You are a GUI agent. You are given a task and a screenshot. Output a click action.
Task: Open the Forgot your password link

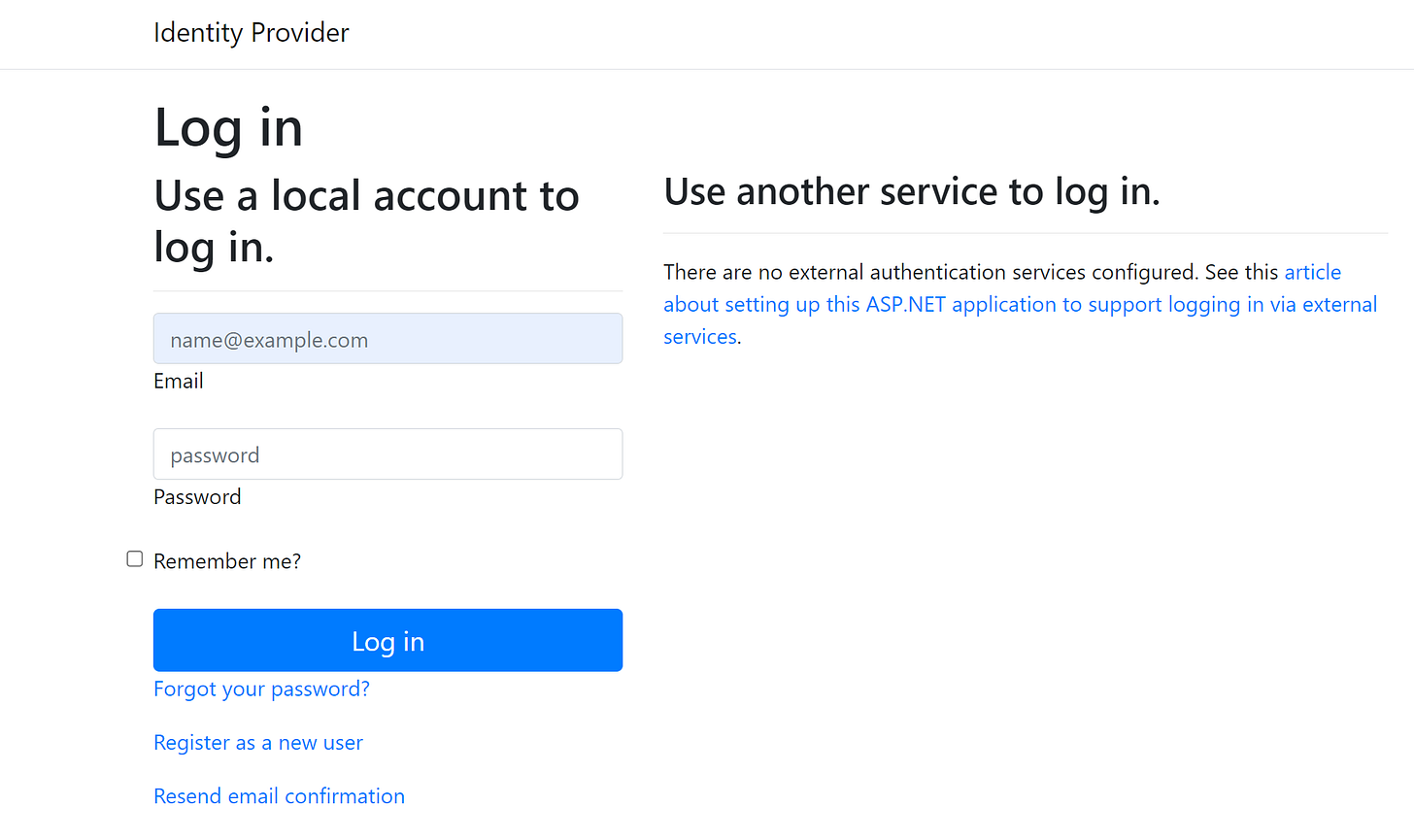click(261, 689)
